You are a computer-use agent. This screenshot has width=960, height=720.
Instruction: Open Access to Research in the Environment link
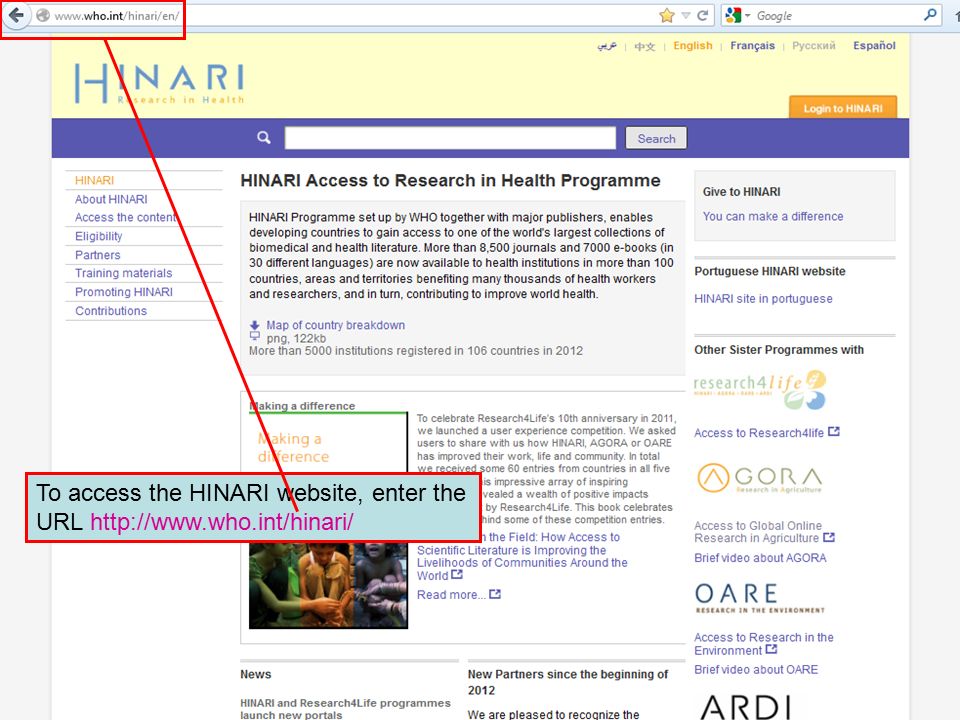pyautogui.click(x=763, y=643)
